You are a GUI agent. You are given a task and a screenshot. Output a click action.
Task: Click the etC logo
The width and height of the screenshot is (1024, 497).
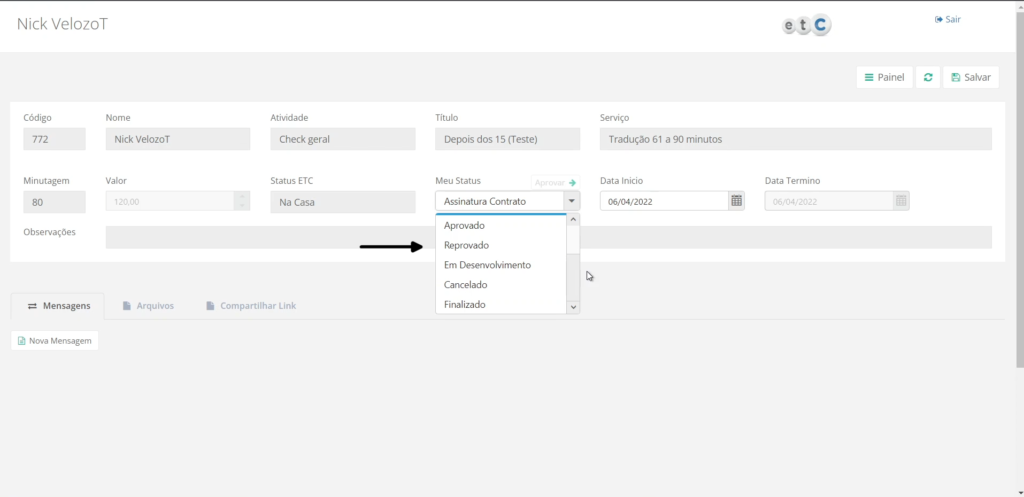pos(807,26)
